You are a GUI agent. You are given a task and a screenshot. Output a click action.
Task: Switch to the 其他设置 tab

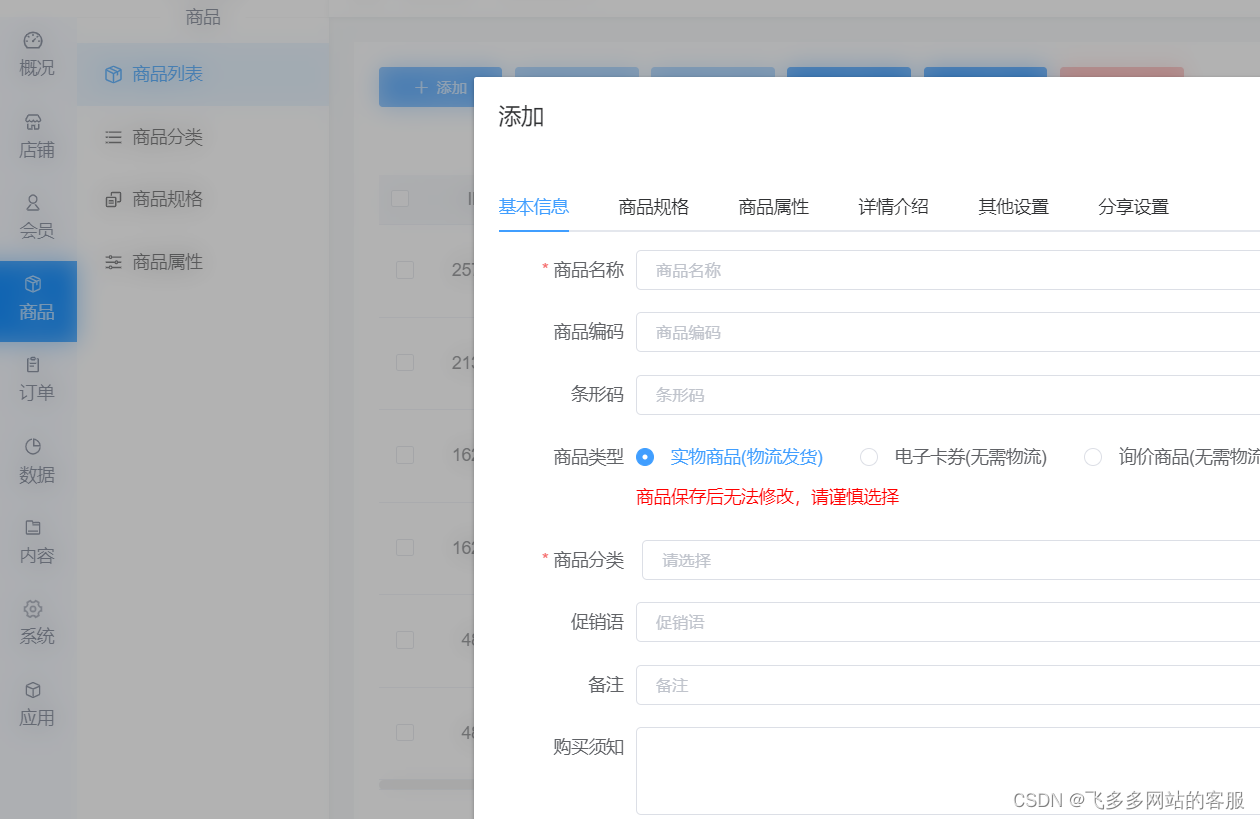[x=1014, y=207]
